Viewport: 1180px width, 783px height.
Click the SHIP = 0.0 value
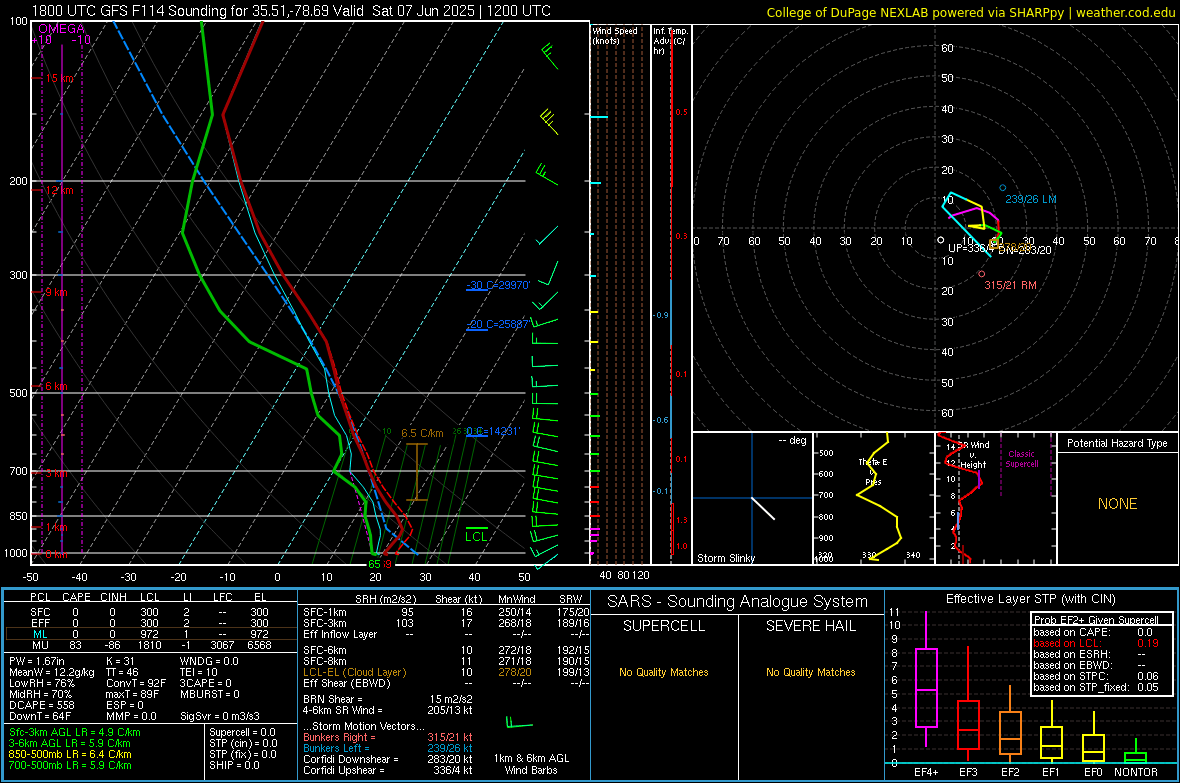(x=234, y=766)
